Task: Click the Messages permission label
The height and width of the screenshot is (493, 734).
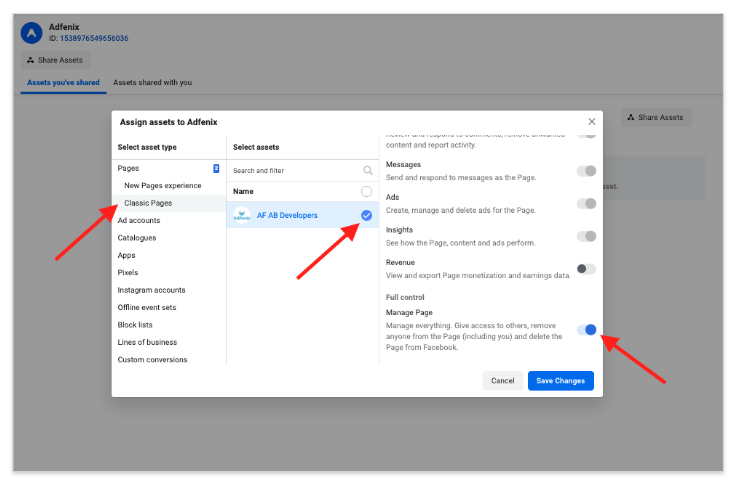Action: click(x=403, y=164)
